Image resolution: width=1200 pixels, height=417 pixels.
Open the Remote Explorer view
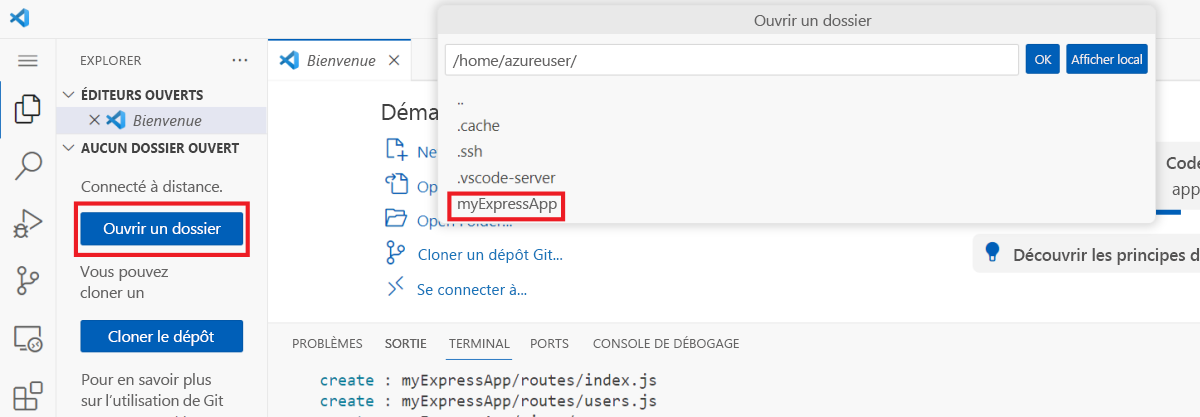click(27, 339)
